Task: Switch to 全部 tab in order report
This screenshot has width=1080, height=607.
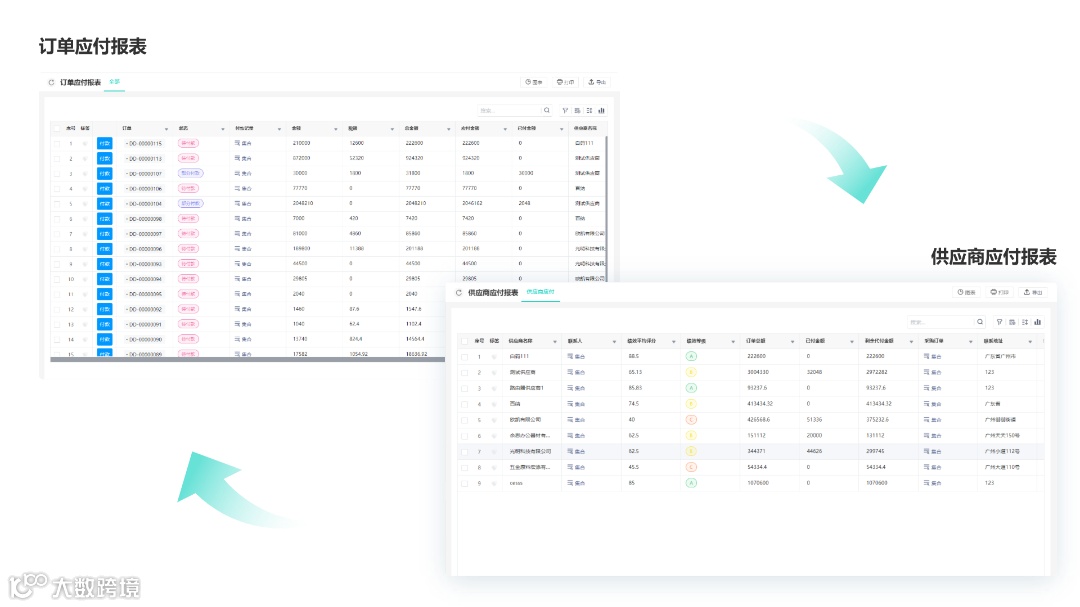Action: [114, 82]
